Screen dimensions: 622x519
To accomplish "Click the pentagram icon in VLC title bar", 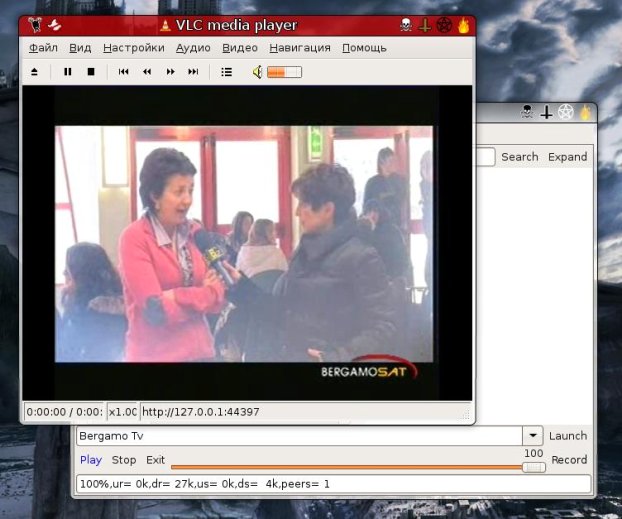I will pos(444,25).
